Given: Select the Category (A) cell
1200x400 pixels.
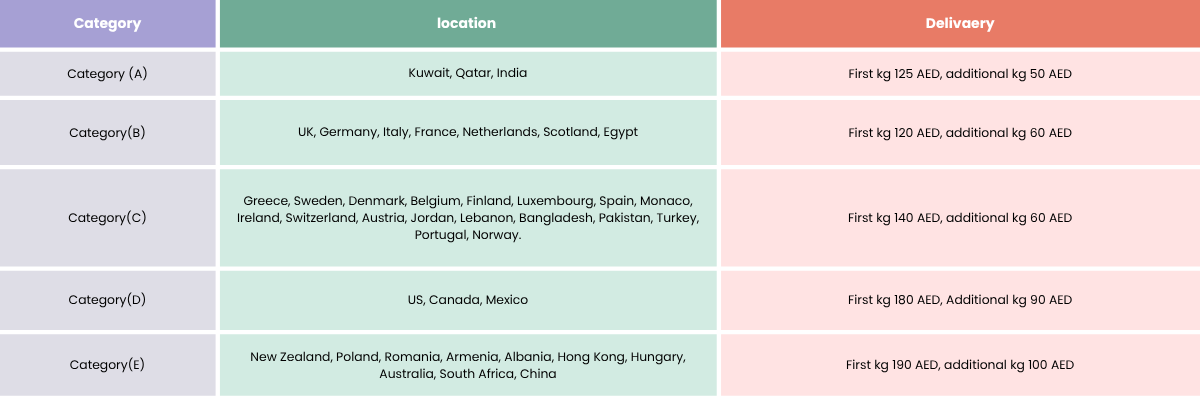Looking at the screenshot, I should (107, 73).
